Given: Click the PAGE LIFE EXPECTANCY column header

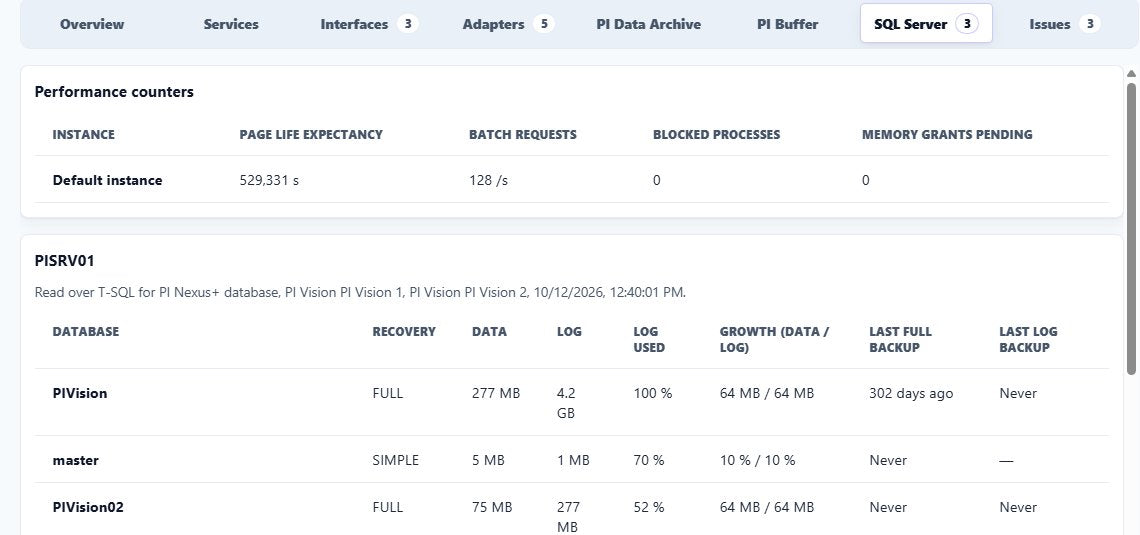Looking at the screenshot, I should coord(311,134).
